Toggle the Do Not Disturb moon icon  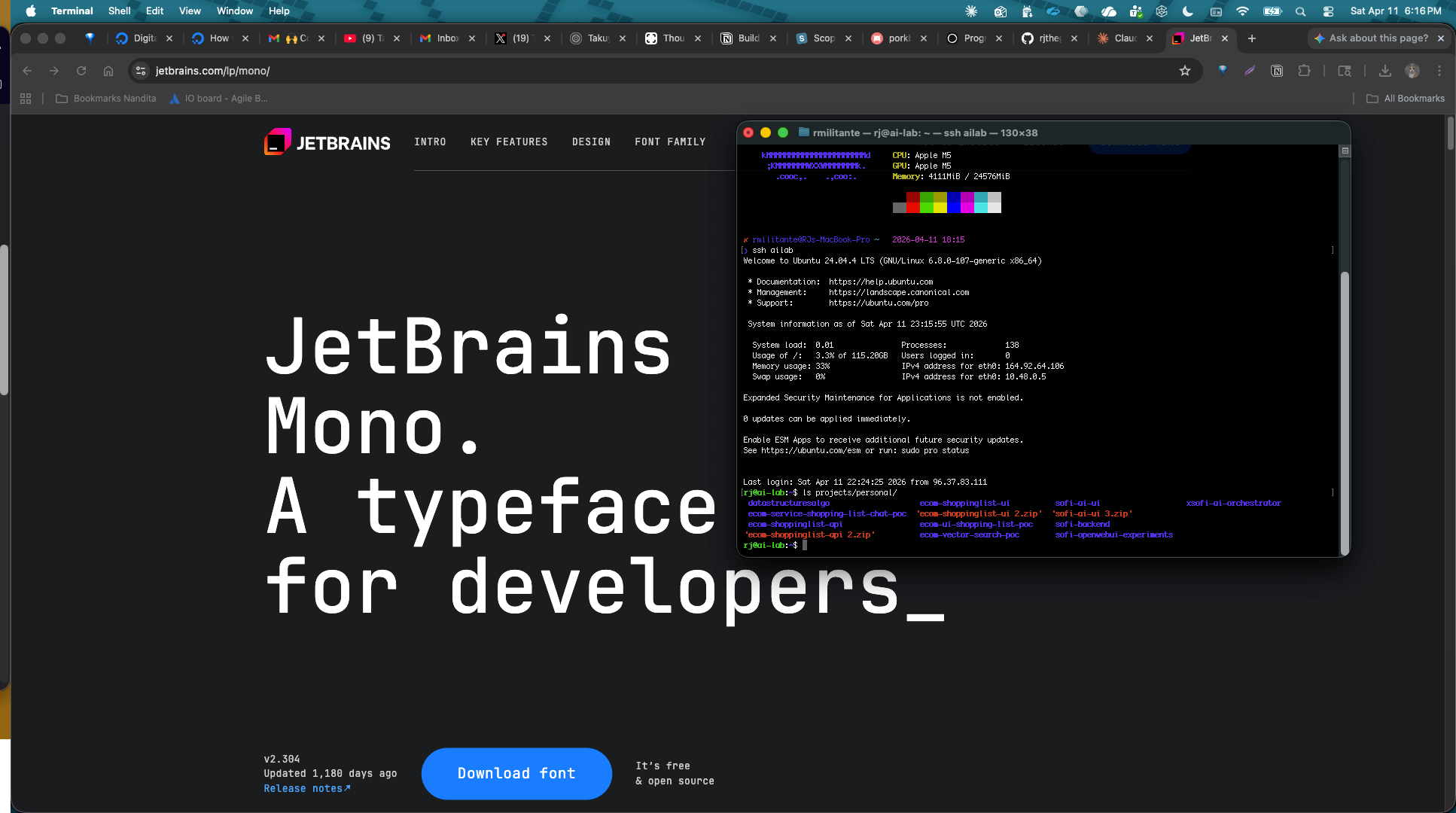point(1188,11)
